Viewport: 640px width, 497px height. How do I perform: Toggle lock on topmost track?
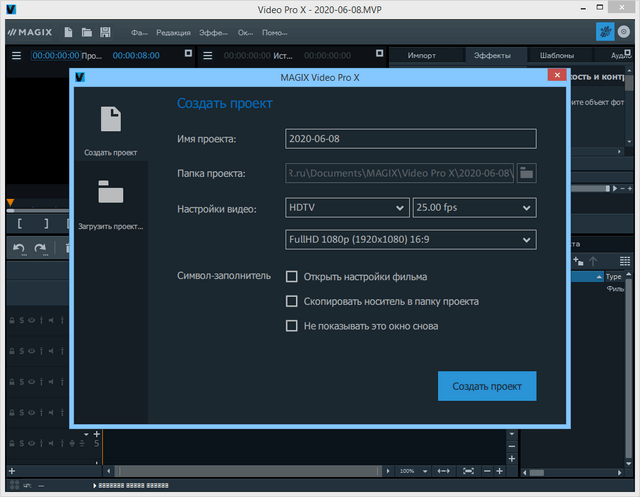tap(12, 320)
